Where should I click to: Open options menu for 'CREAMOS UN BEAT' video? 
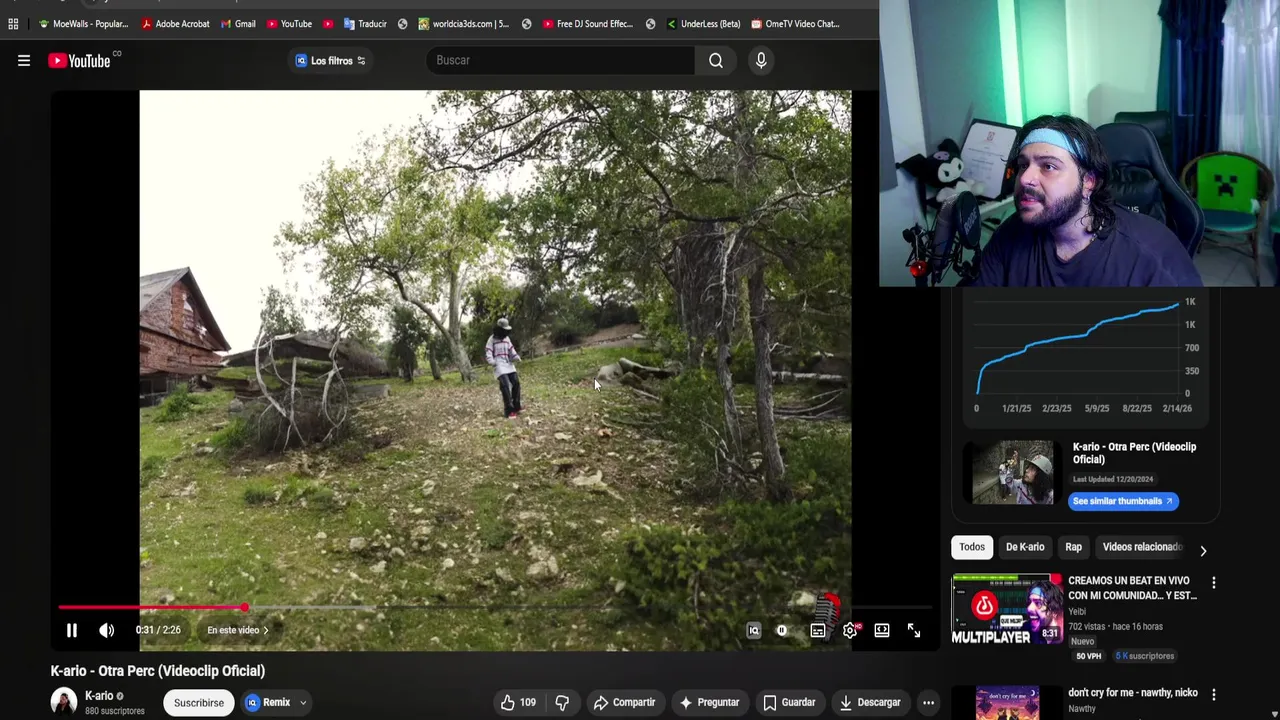pos(1214,583)
